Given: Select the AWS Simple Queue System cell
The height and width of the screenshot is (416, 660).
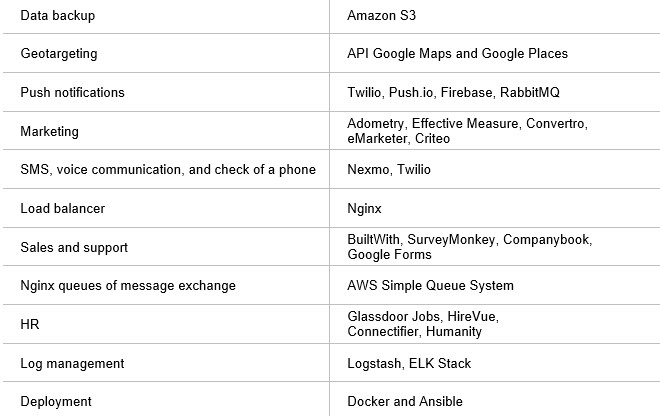Looking at the screenshot, I should (x=430, y=285).
